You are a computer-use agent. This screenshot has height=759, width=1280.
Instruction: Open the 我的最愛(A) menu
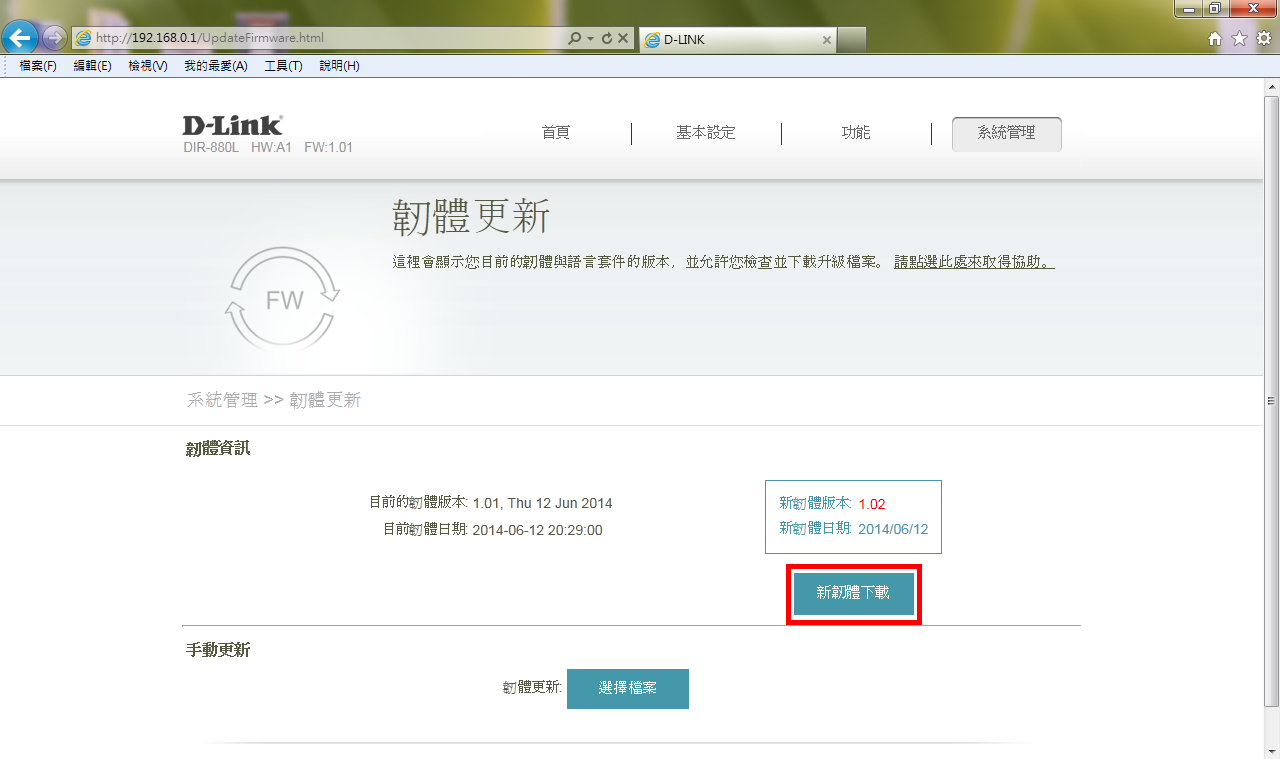215,66
